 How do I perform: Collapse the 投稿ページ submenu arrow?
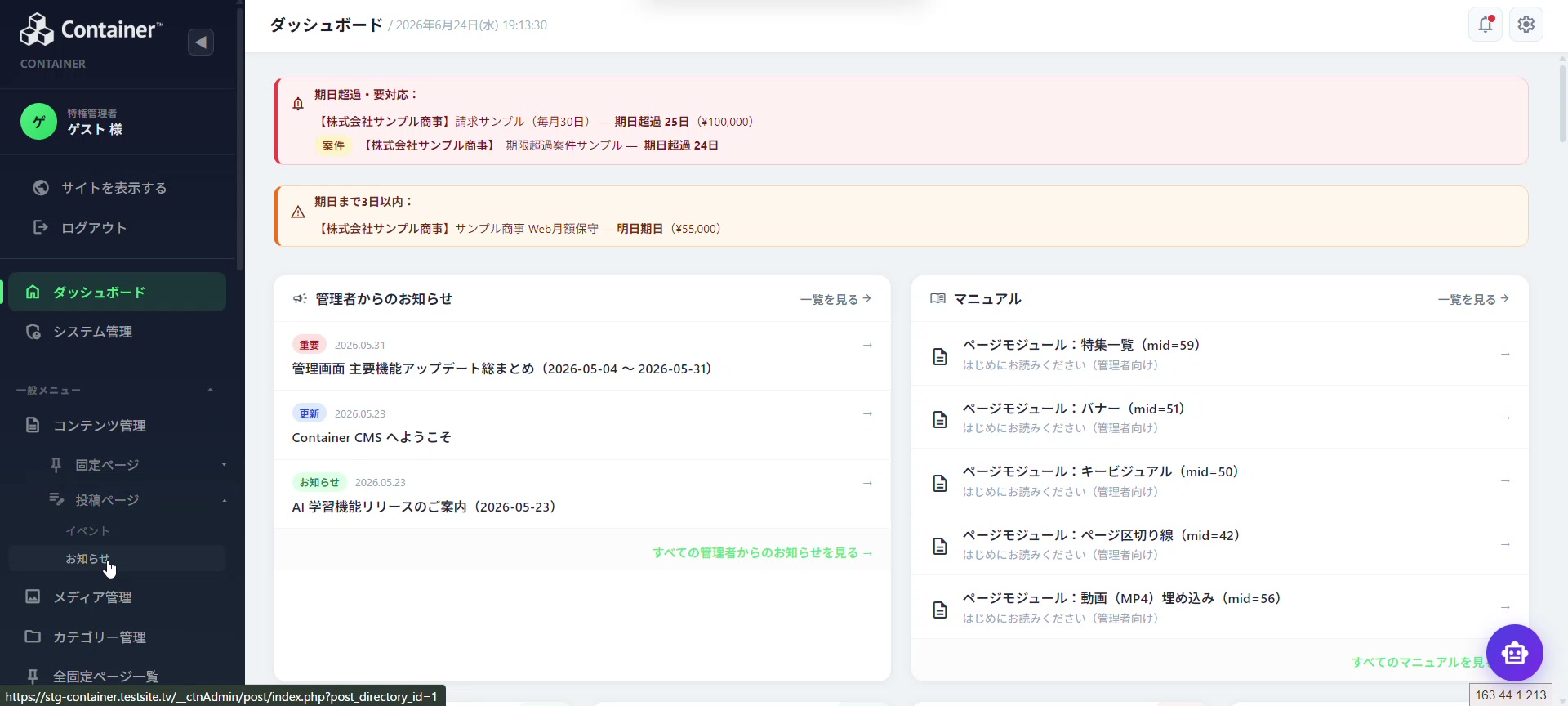tap(224, 500)
